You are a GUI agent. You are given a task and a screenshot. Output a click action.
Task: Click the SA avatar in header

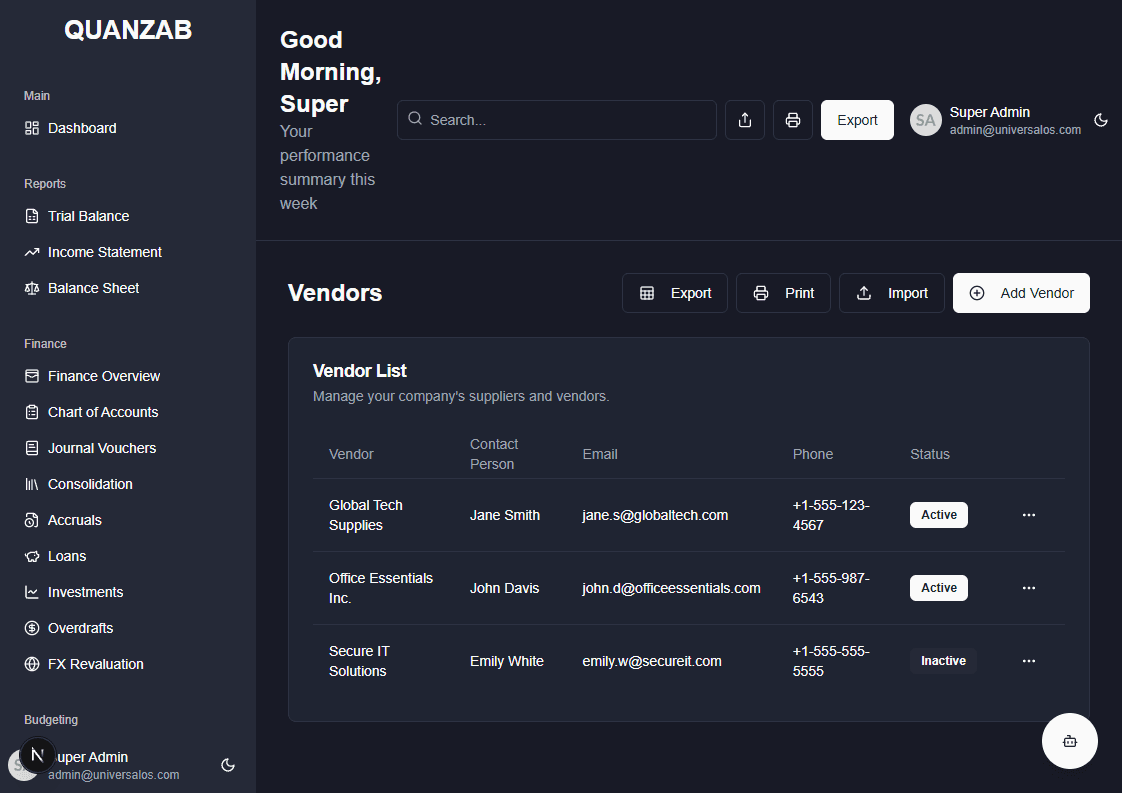pos(925,120)
